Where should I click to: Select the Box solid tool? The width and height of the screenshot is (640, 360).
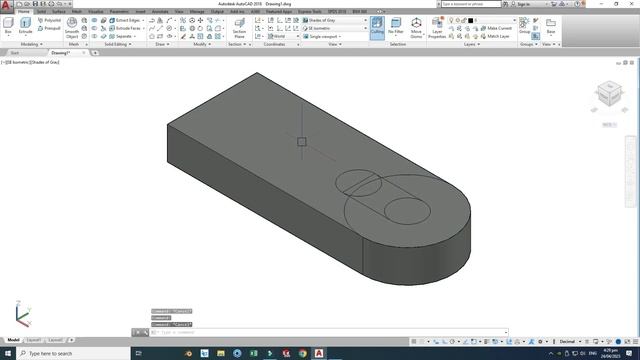click(x=8, y=25)
